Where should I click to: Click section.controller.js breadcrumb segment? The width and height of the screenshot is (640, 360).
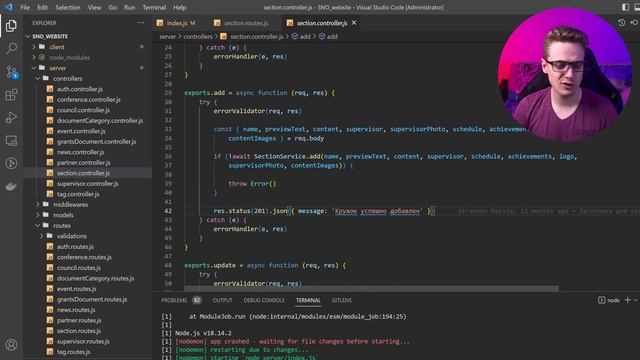tap(256, 37)
